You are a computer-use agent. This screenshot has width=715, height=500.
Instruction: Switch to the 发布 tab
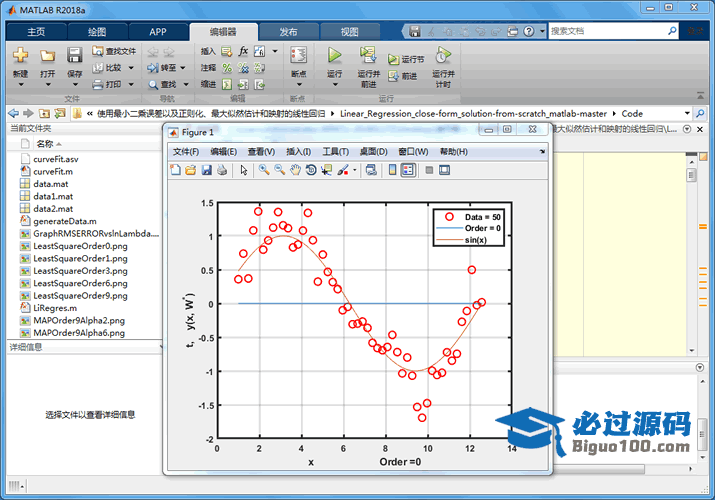[288, 31]
